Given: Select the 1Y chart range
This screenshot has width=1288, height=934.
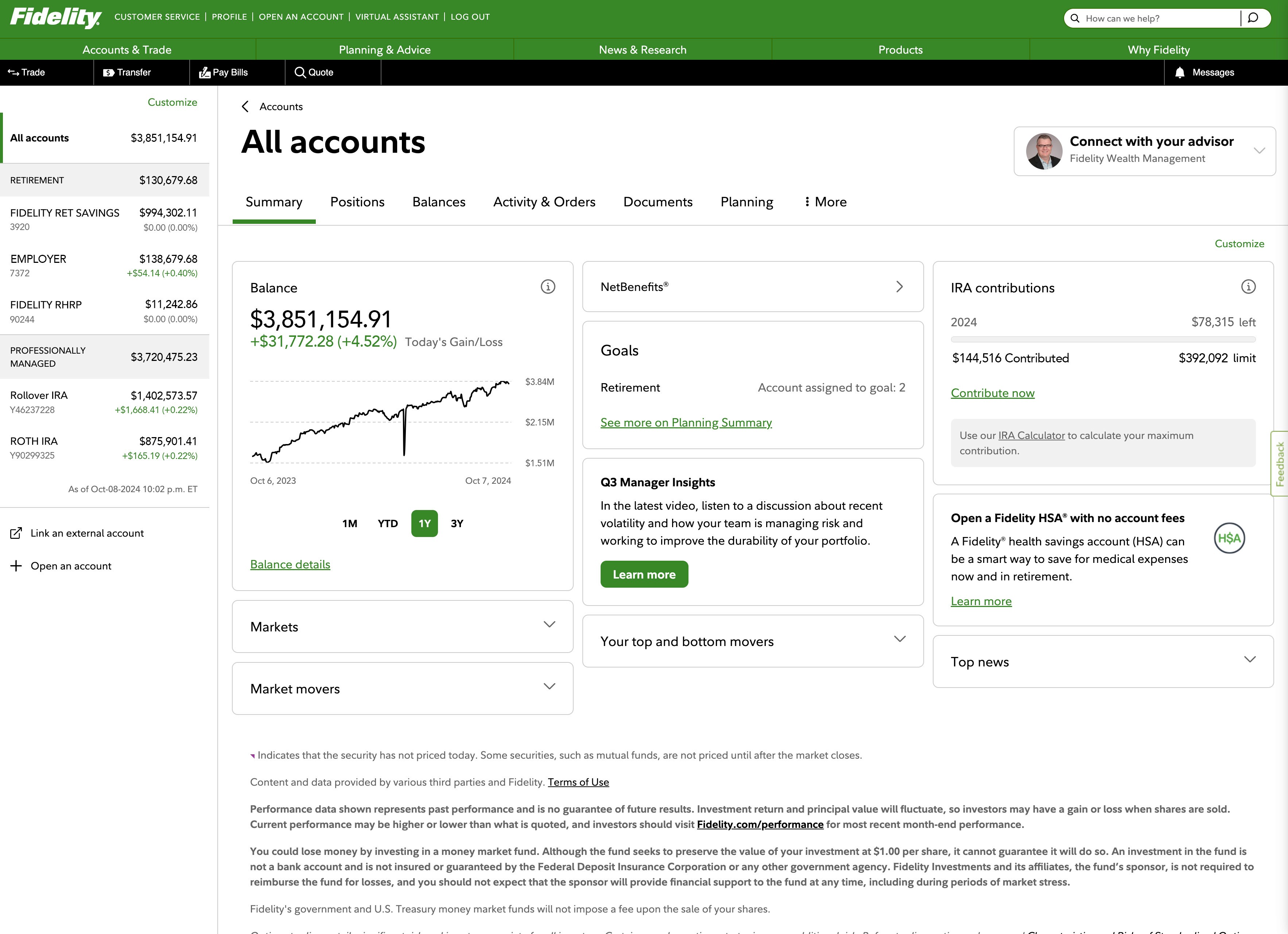Looking at the screenshot, I should click(x=424, y=524).
